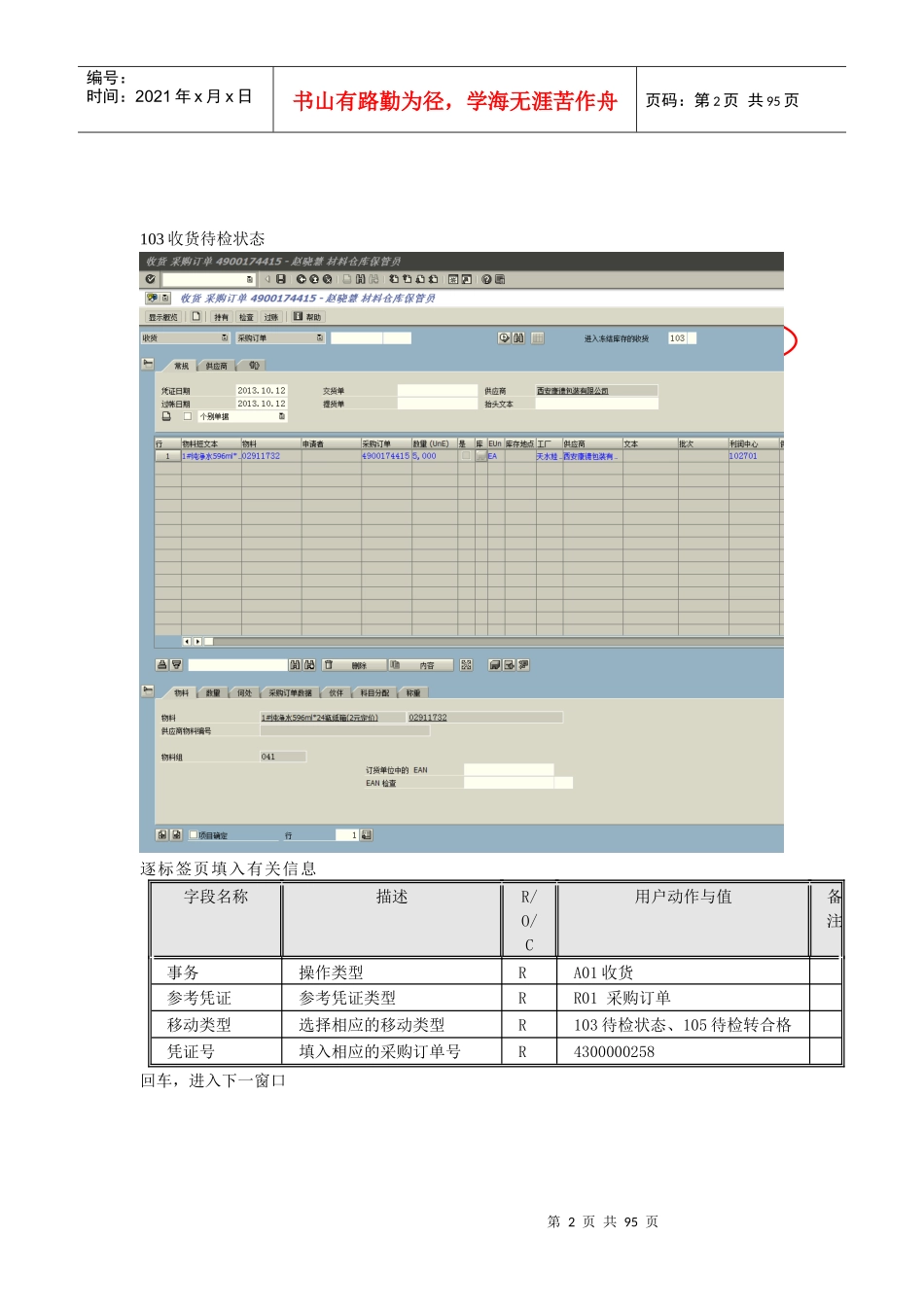The height and width of the screenshot is (1307, 924).
Task: Open the 物料 detail tab
Action: 182,693
